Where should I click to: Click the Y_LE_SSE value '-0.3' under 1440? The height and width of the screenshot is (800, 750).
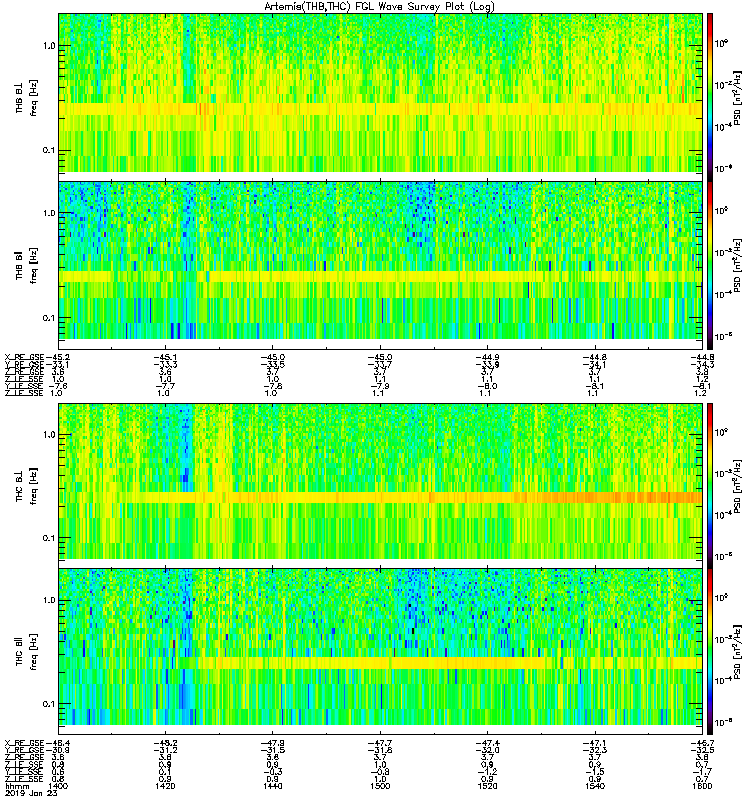[x=272, y=772]
